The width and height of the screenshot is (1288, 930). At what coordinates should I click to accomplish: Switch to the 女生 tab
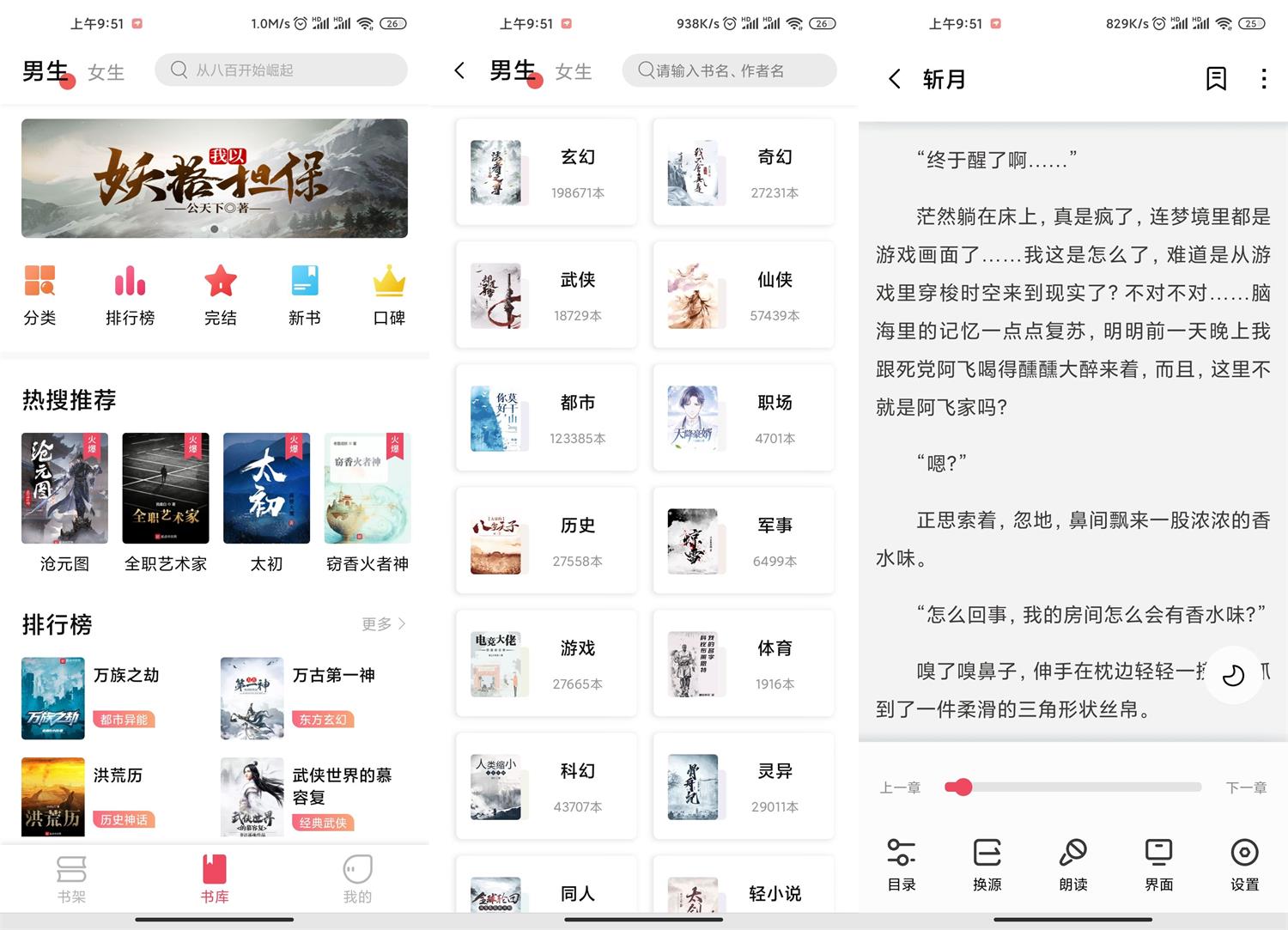(106, 72)
